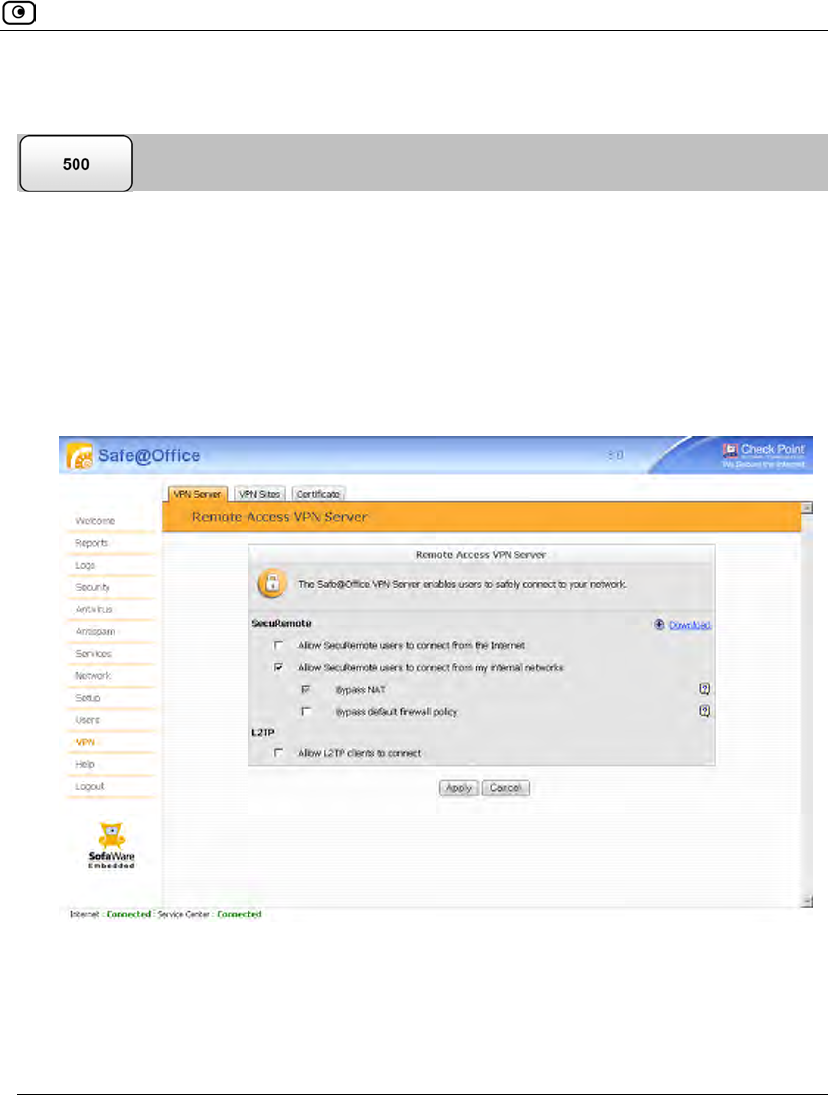Image resolution: width=828 pixels, height=1095 pixels.
Task: Switch to the VPN Sites tab
Action: (260, 494)
